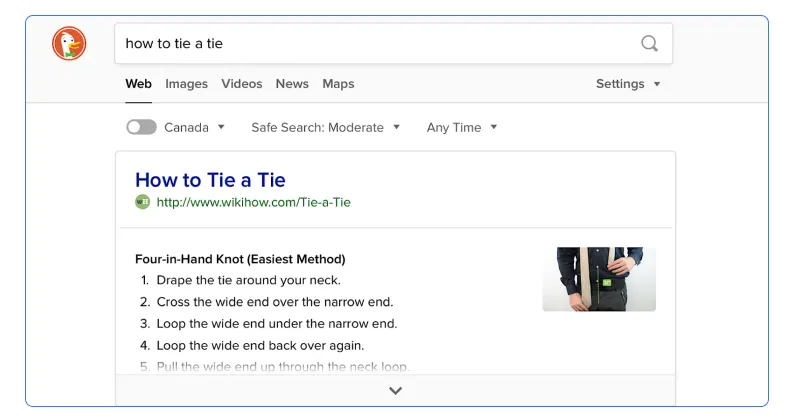Open the How to Tie a Tie title link
800x420 pixels.
210,180
